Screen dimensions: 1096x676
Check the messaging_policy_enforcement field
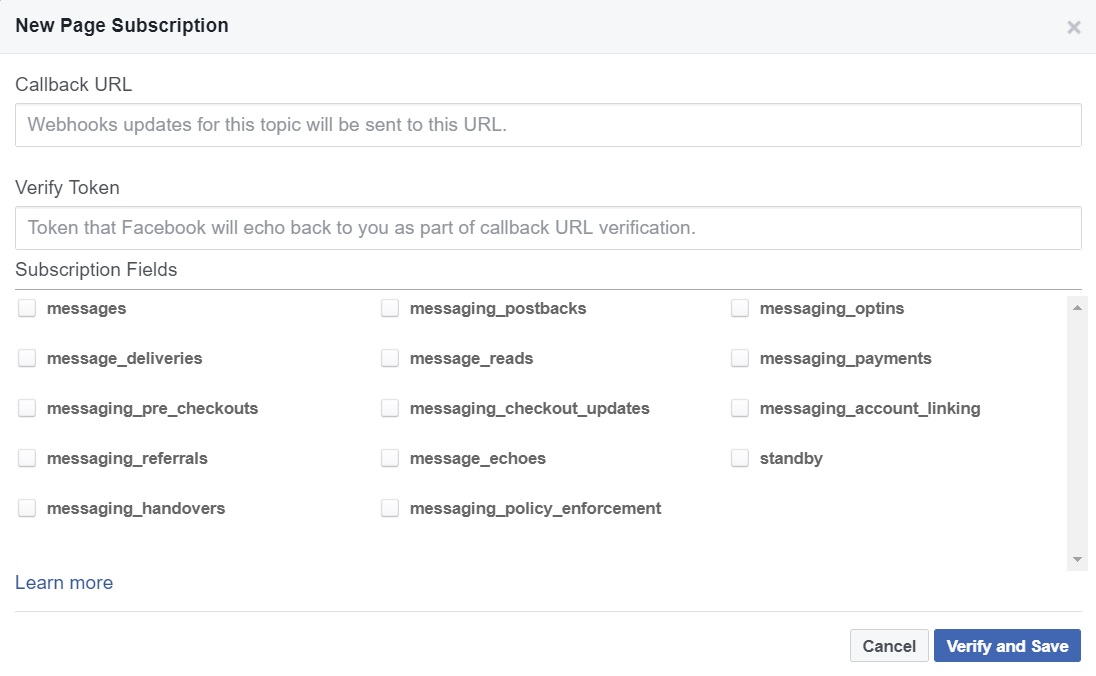click(389, 508)
